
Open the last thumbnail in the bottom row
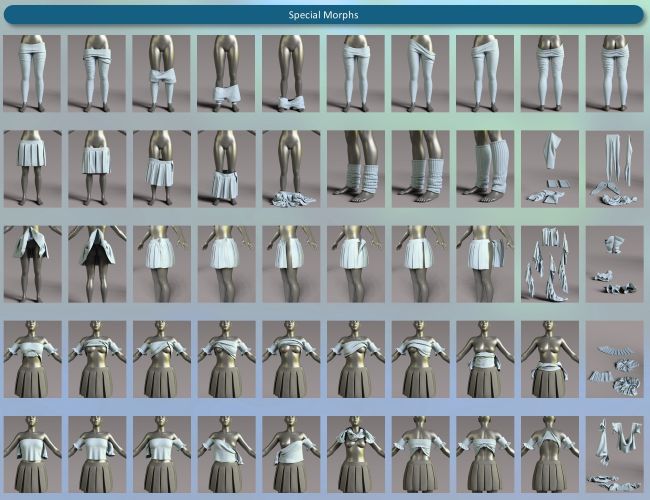pos(615,453)
